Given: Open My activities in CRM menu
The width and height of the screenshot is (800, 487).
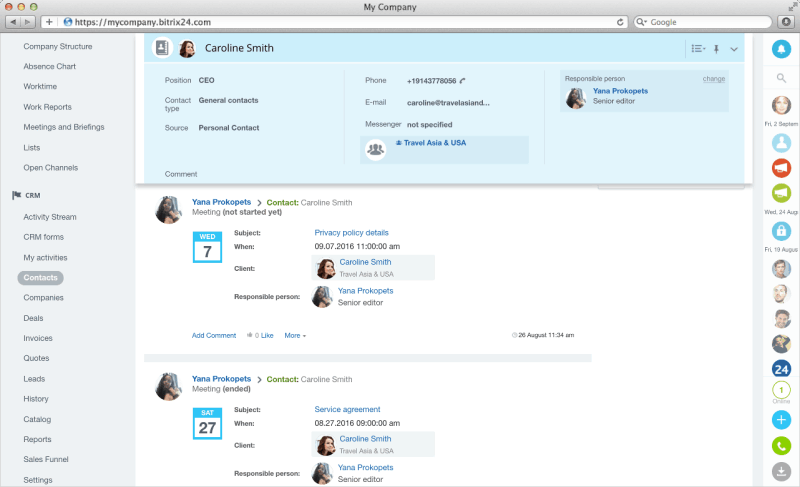Looking at the screenshot, I should click(x=45, y=258).
